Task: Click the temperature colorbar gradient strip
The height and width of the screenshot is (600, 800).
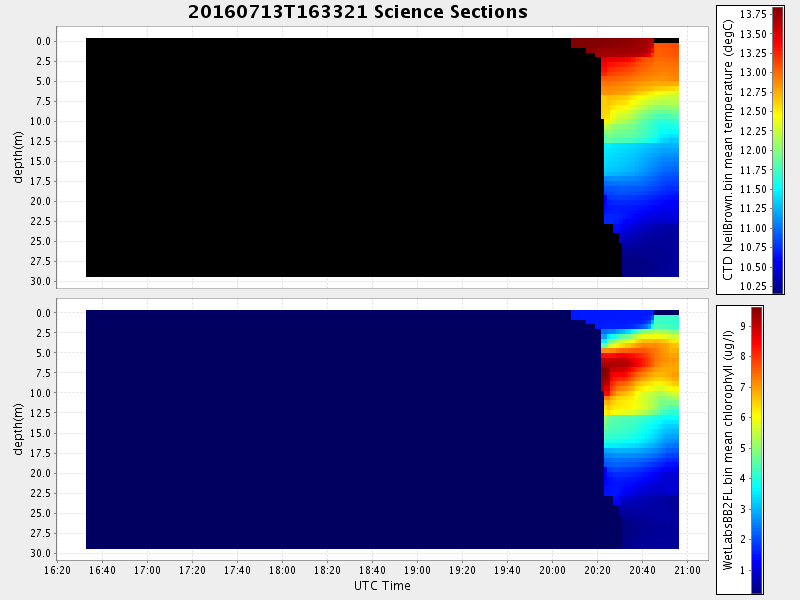Action: click(x=777, y=148)
